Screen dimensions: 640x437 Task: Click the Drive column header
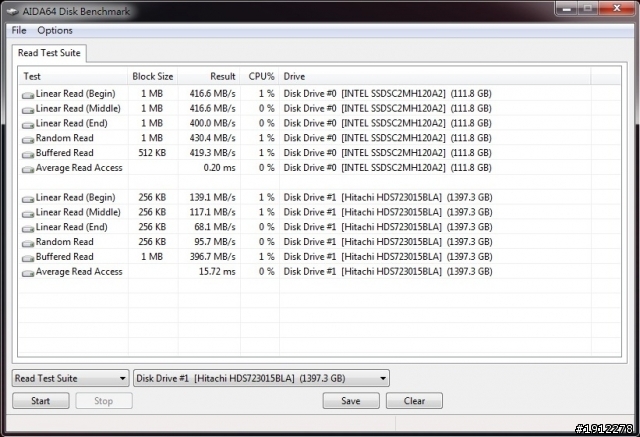435,76
